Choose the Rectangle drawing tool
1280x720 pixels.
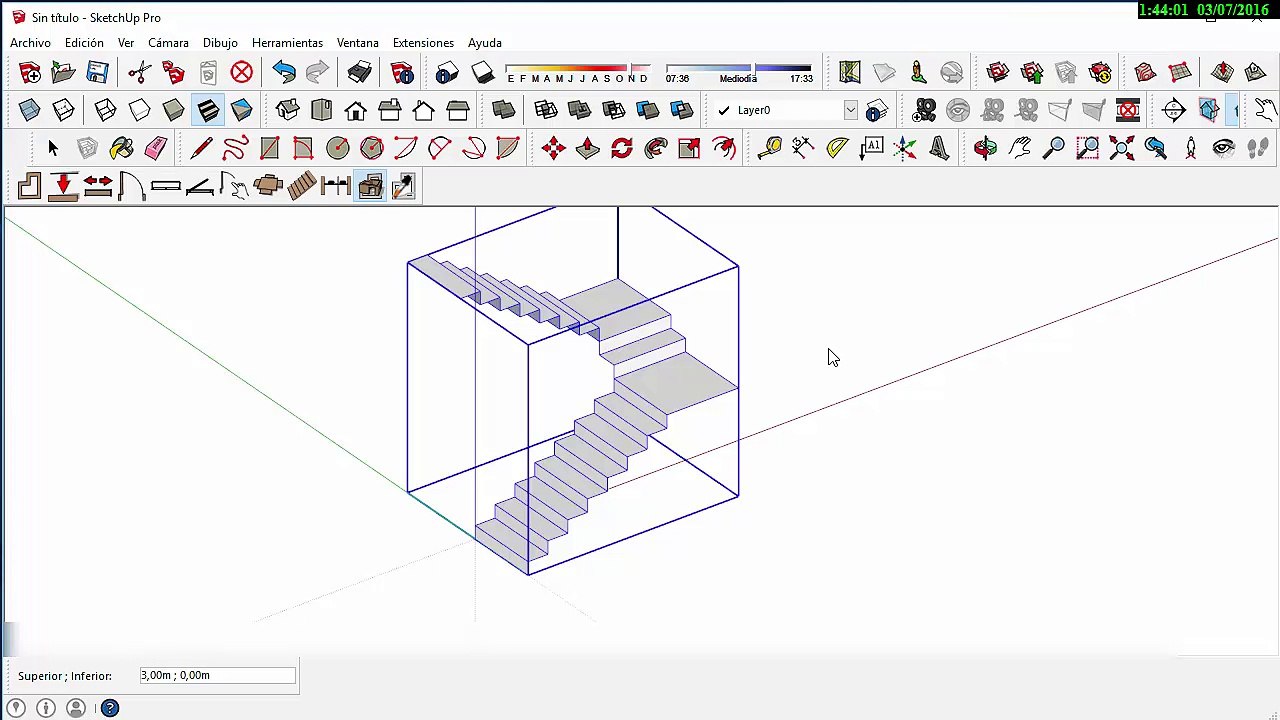(269, 148)
